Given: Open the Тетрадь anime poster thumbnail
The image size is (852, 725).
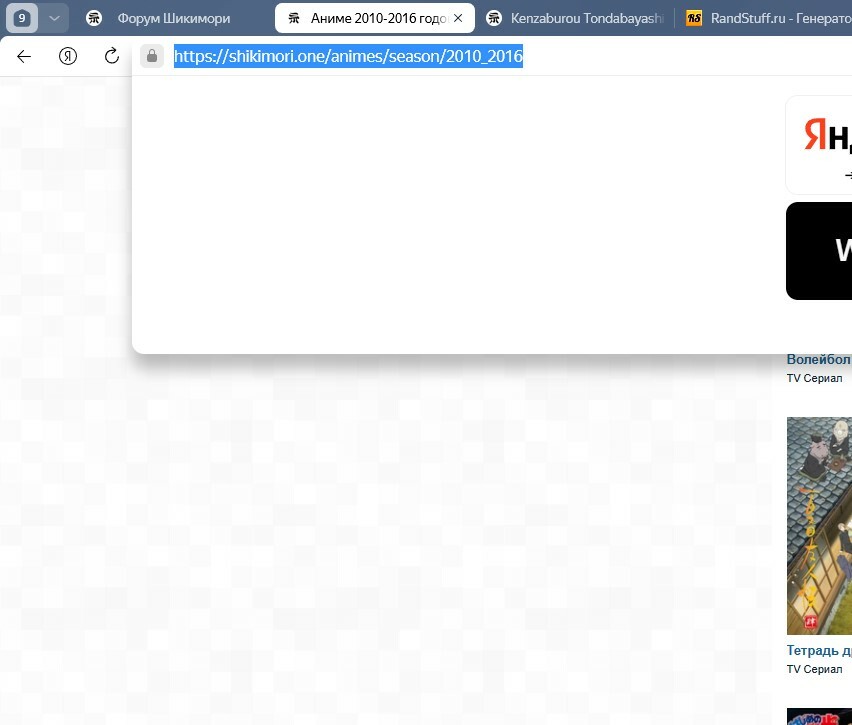Looking at the screenshot, I should (x=819, y=525).
